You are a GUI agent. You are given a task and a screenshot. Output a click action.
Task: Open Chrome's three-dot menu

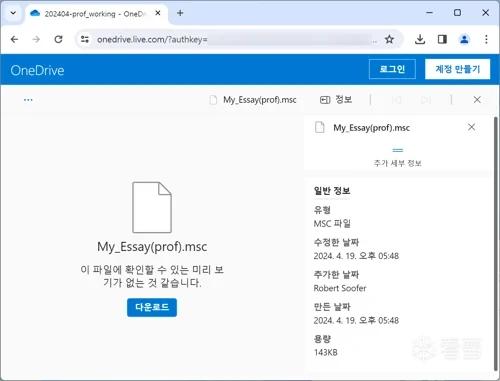click(486, 39)
